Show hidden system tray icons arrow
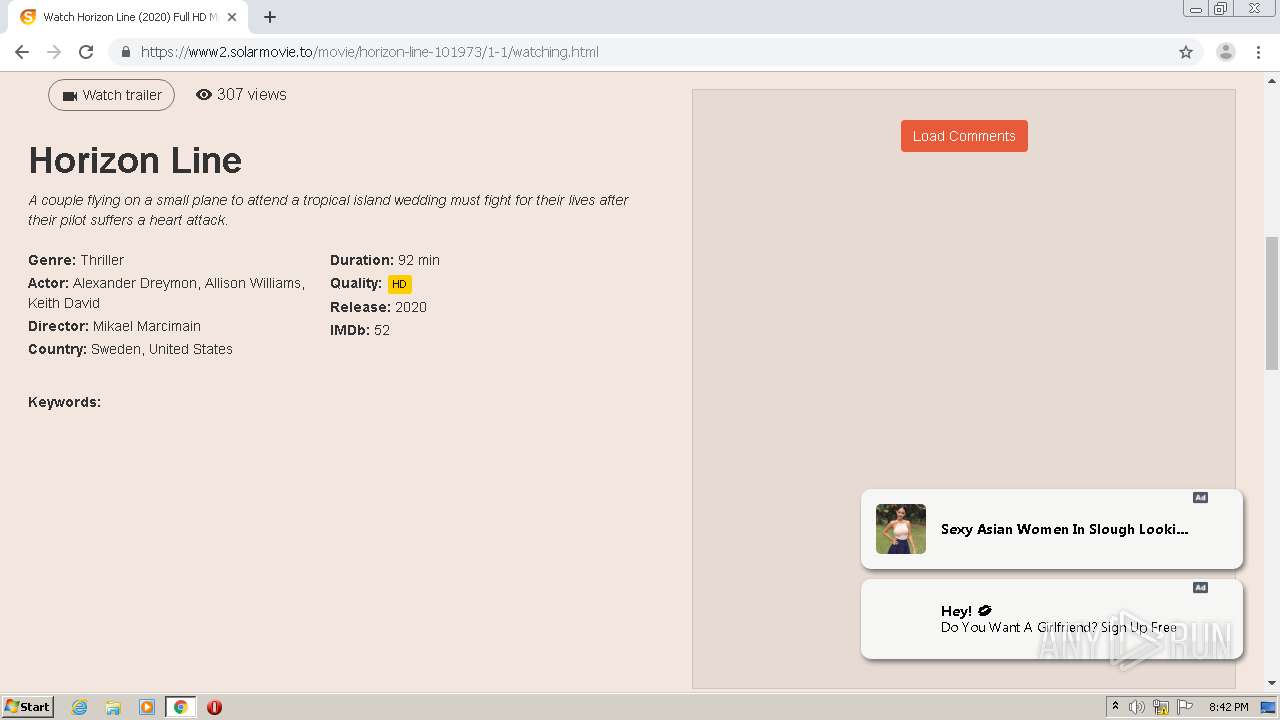 [x=1115, y=707]
